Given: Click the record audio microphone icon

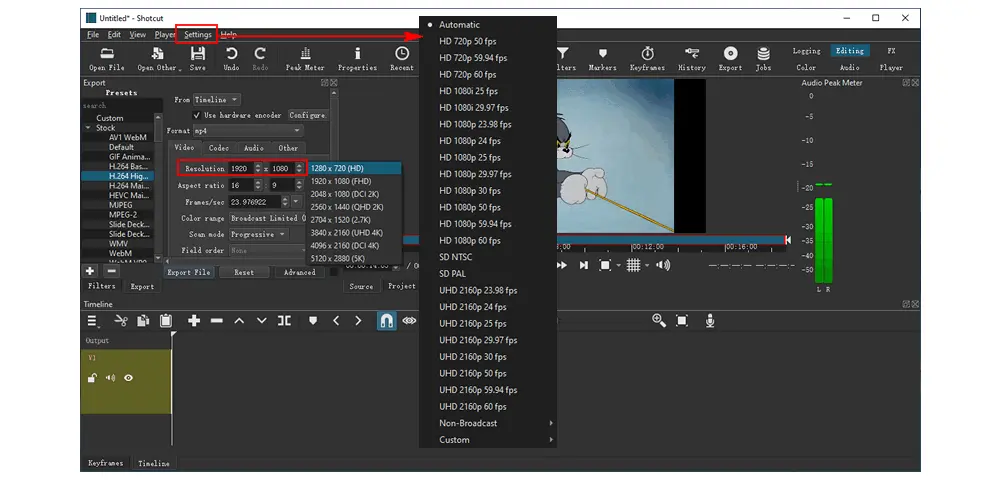Looking at the screenshot, I should tap(710, 321).
